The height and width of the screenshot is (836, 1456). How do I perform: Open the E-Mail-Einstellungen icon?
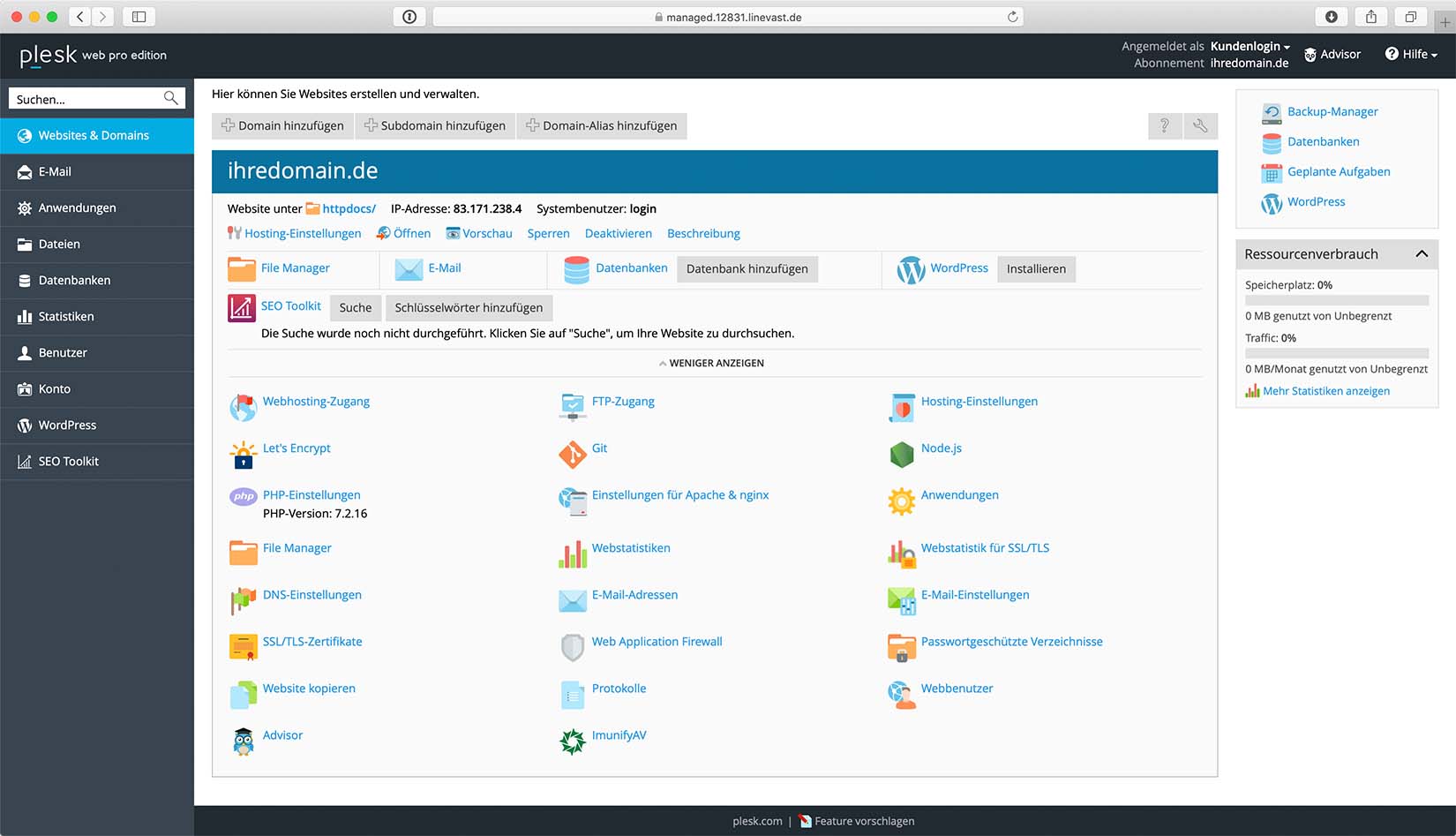pyautogui.click(x=902, y=600)
